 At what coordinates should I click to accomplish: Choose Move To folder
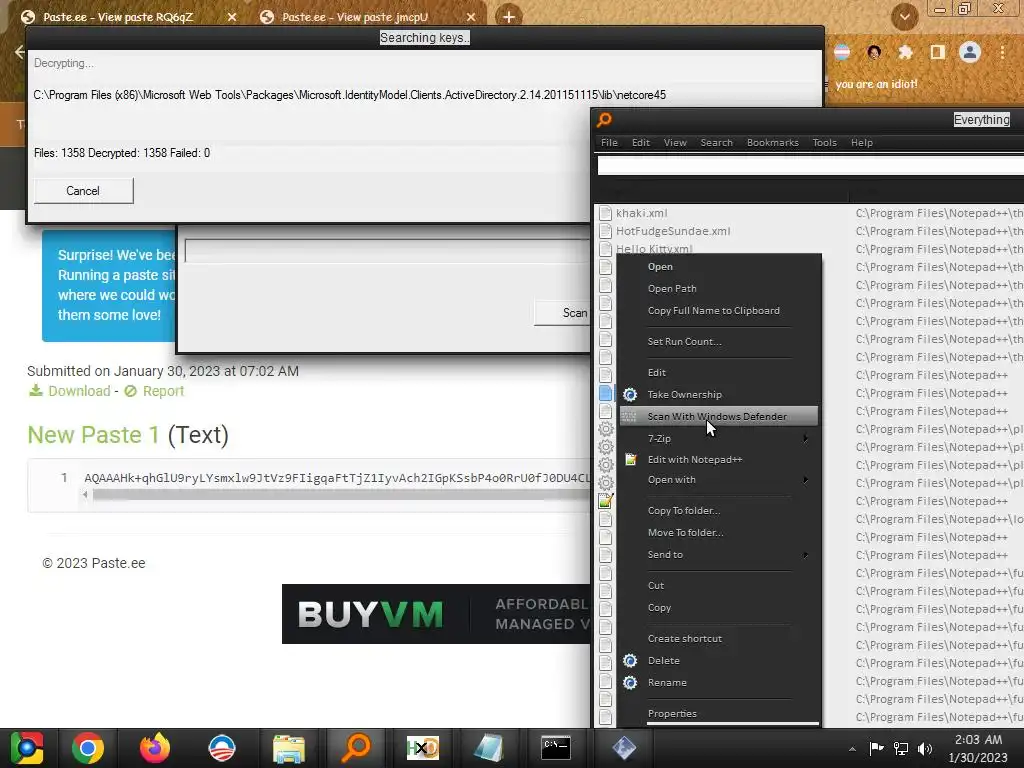coord(718,532)
